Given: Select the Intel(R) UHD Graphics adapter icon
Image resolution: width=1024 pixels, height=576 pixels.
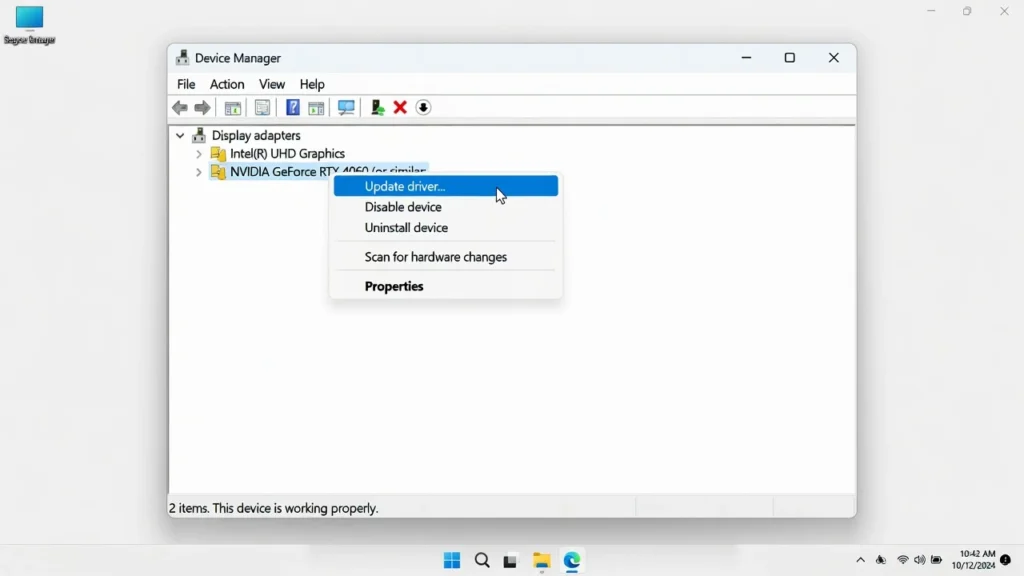Looking at the screenshot, I should pos(218,153).
